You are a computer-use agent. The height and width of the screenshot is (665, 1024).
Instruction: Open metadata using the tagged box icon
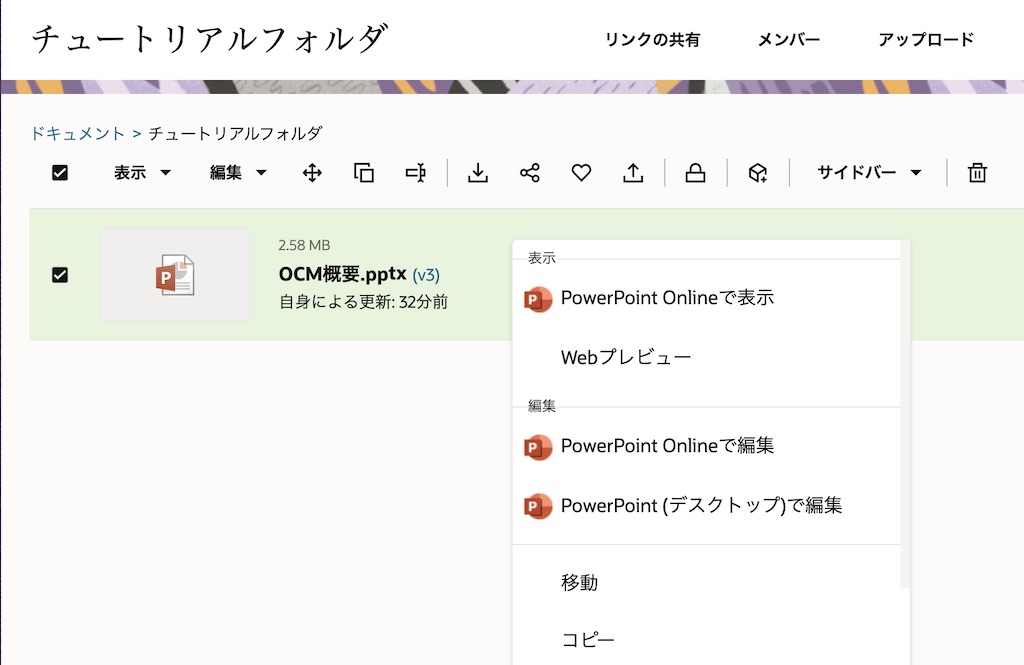pos(758,172)
